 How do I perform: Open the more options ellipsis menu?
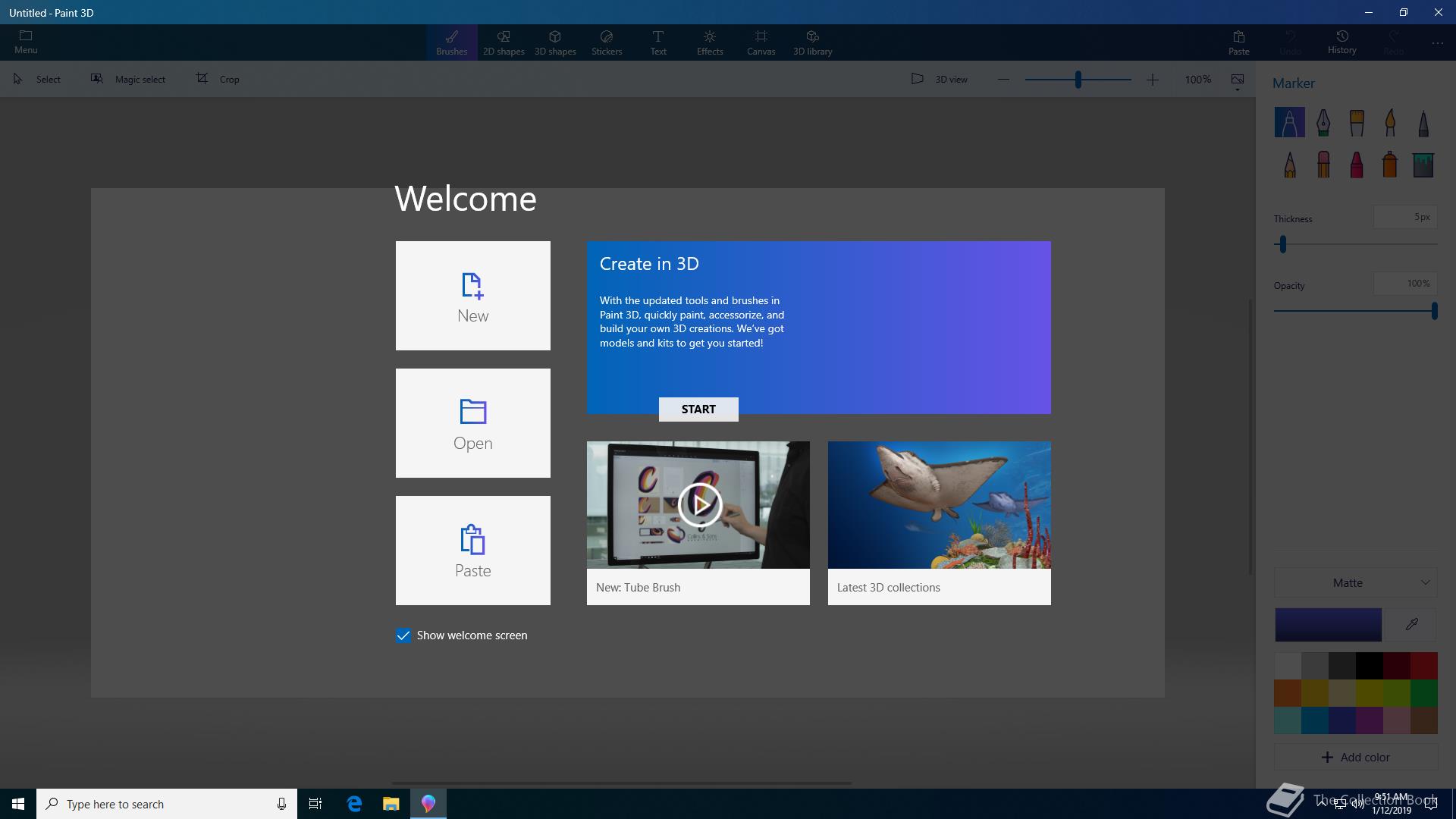[x=1438, y=43]
